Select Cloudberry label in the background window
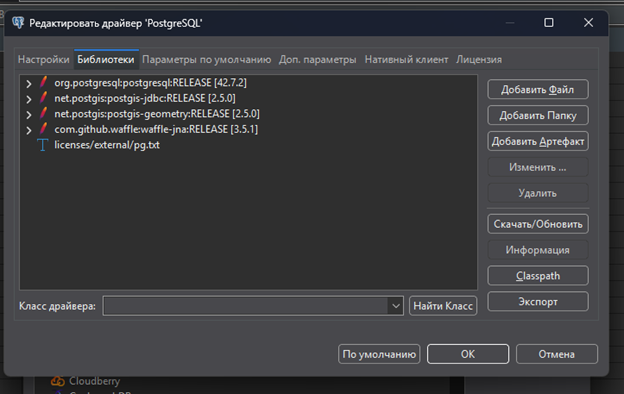 point(94,381)
